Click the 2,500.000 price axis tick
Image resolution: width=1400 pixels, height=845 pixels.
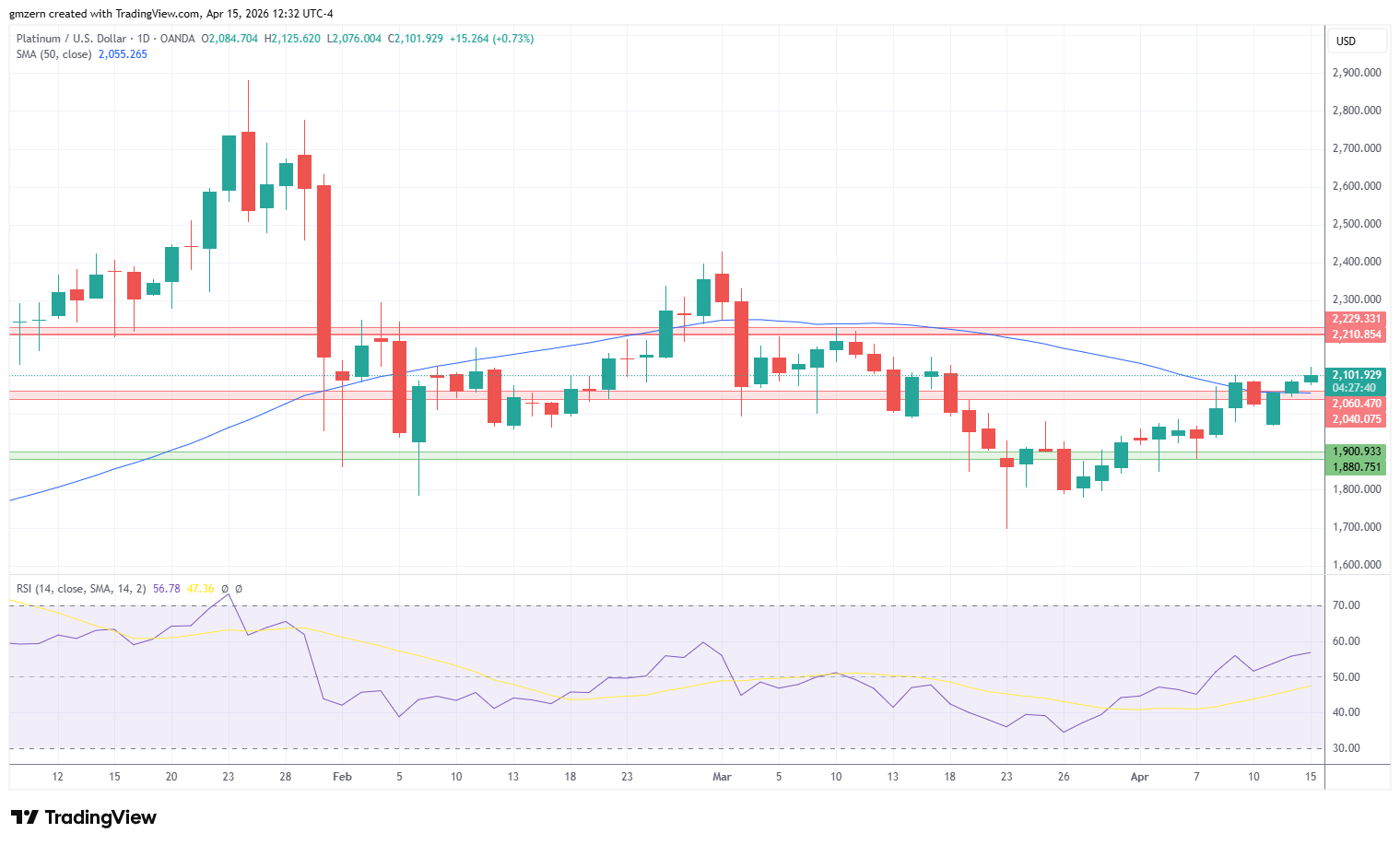pyautogui.click(x=1357, y=224)
